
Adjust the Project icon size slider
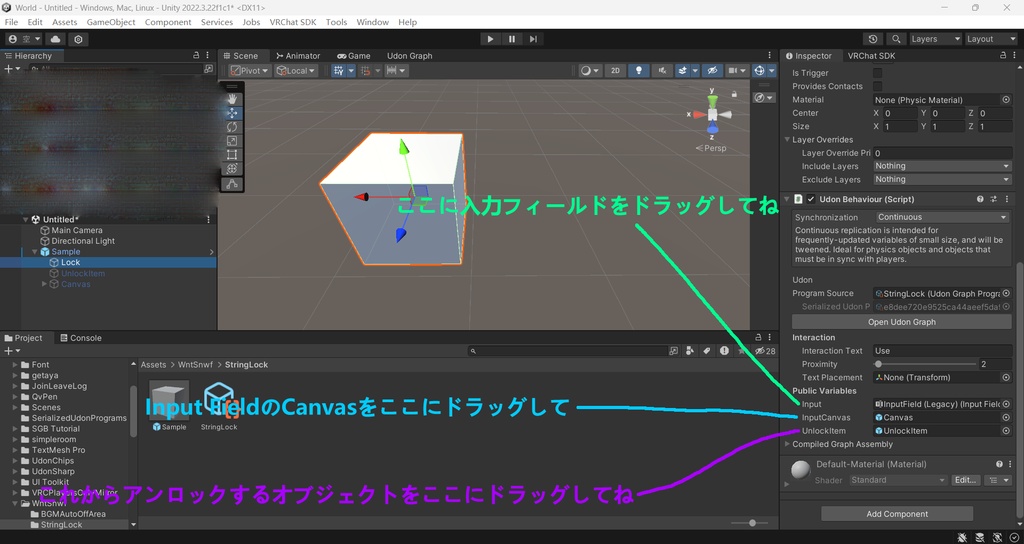[749, 523]
